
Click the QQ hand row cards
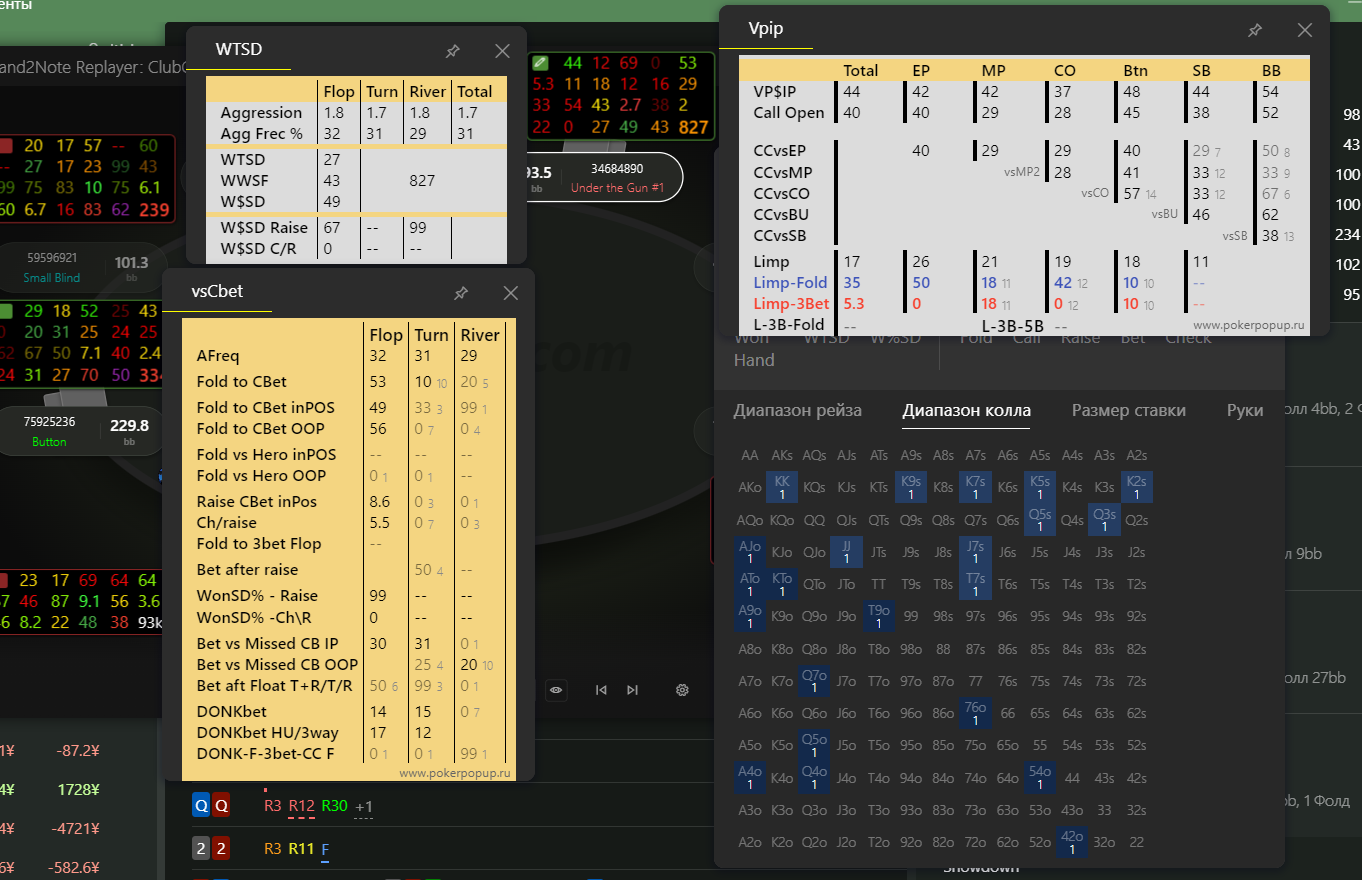(x=211, y=806)
